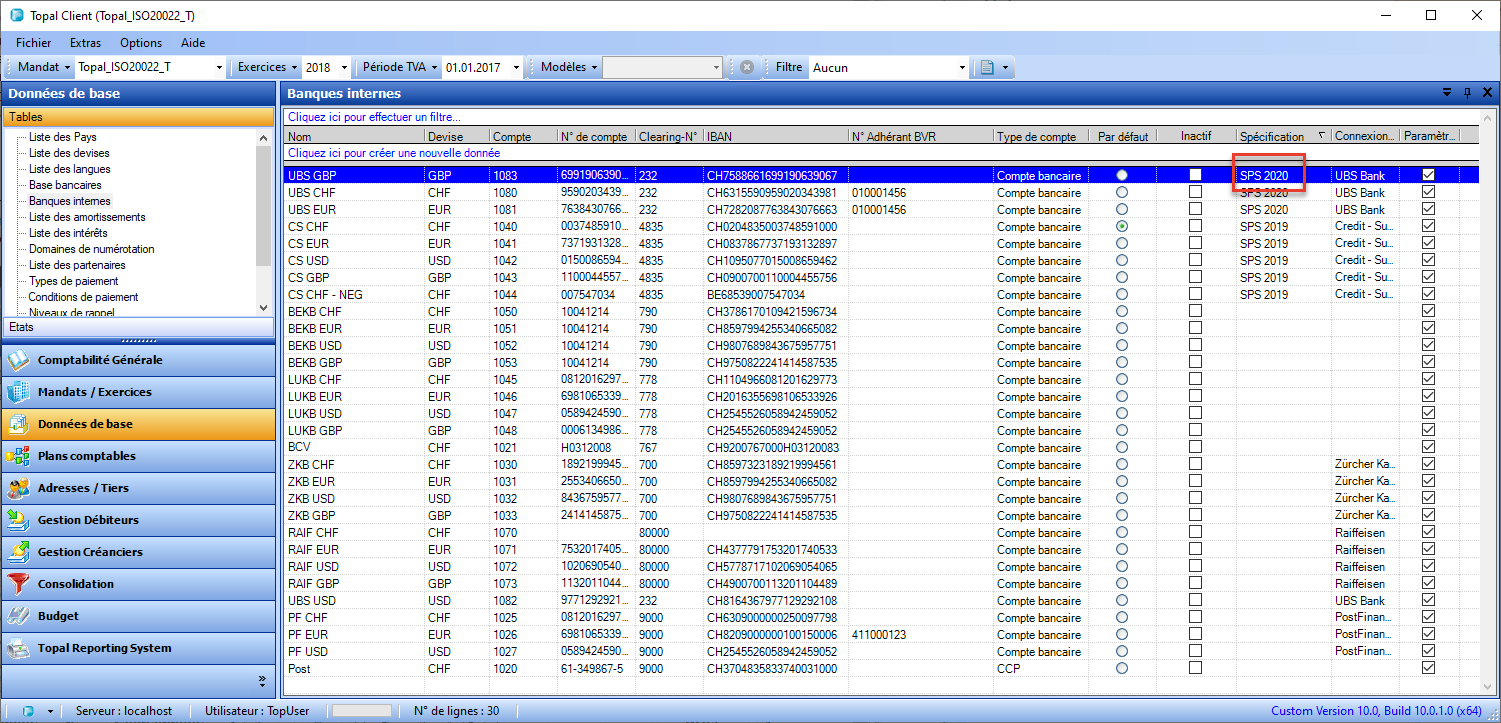Switch to the Etats tab
Viewport: 1501px width, 723px height.
pos(140,327)
